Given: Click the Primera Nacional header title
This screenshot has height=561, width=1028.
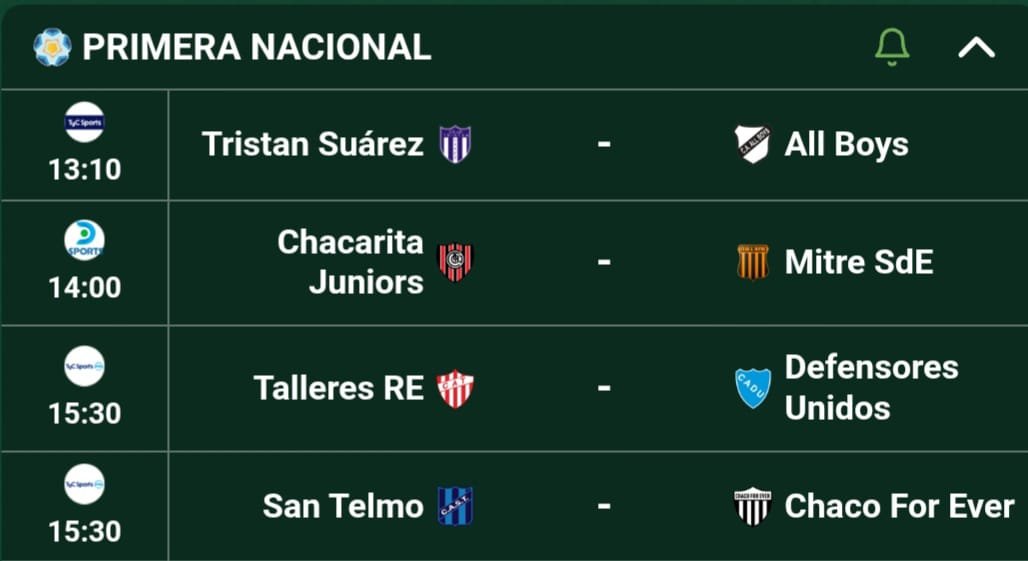Looking at the screenshot, I should pyautogui.click(x=256, y=47).
